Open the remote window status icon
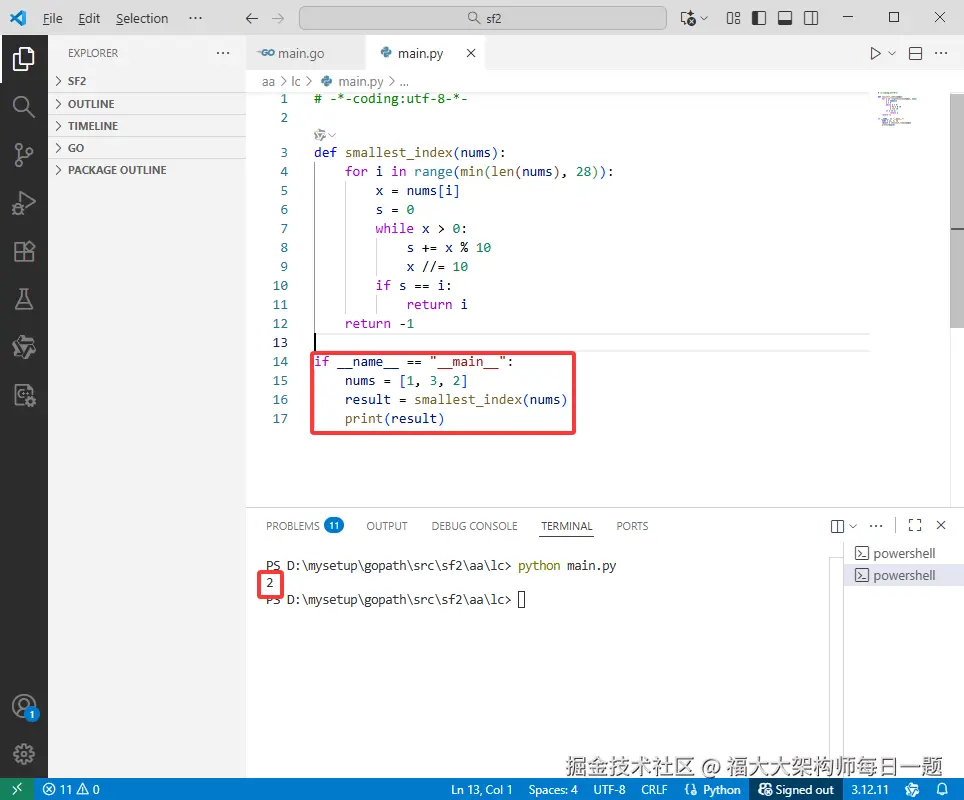 17,789
